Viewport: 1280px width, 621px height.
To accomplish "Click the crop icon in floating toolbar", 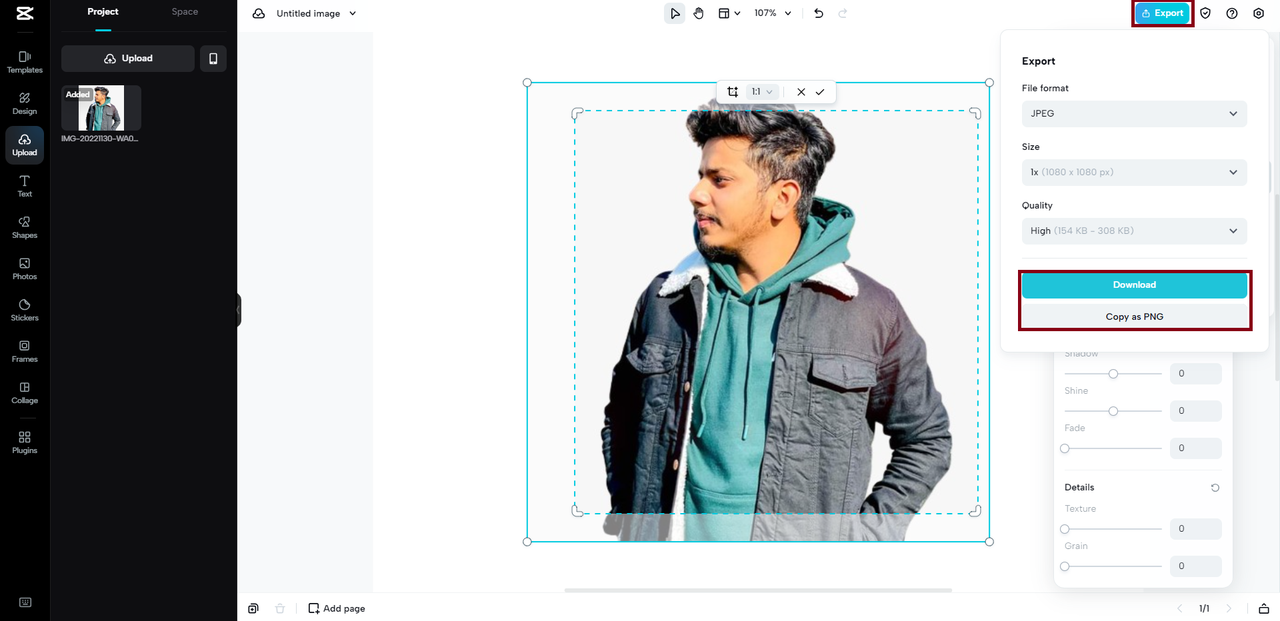I will pos(733,92).
